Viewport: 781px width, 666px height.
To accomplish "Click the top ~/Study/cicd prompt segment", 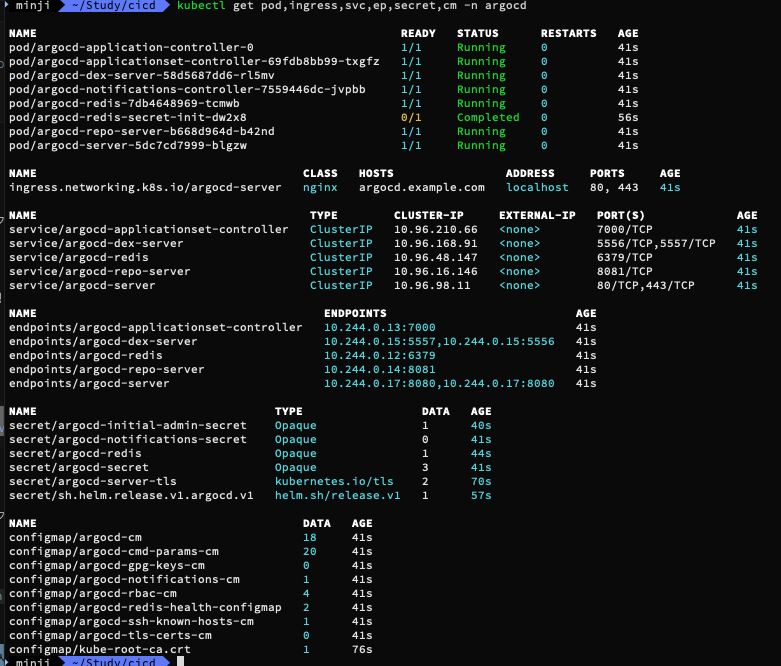I will (114, 6).
